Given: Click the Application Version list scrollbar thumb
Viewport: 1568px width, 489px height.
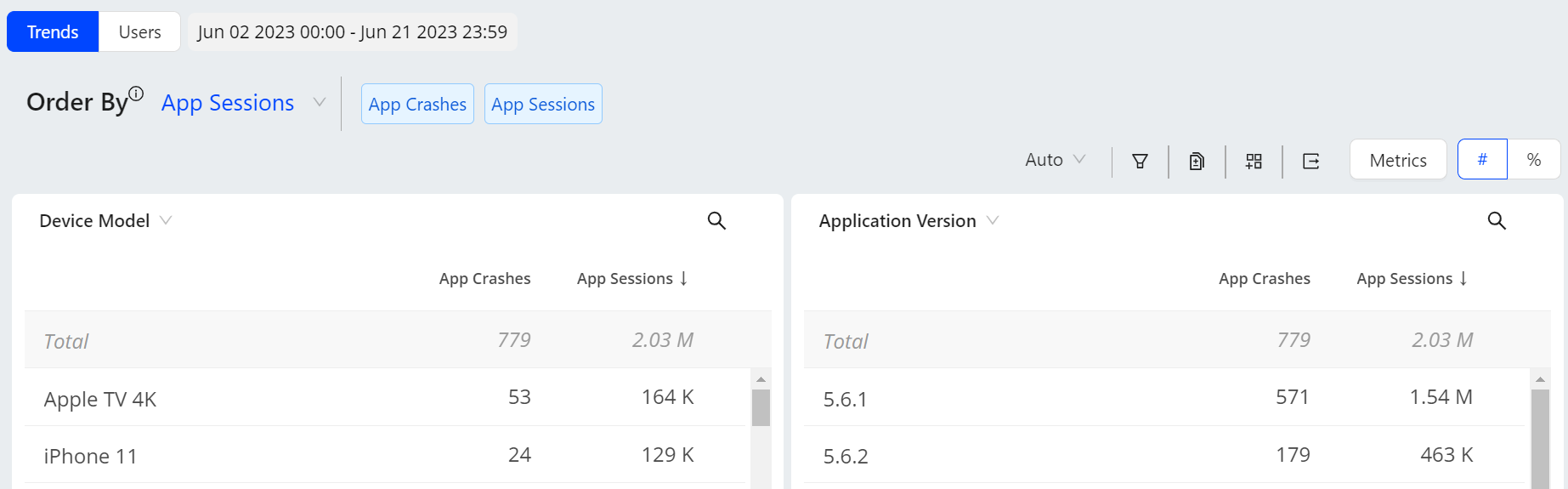Looking at the screenshot, I should click(1540, 439).
